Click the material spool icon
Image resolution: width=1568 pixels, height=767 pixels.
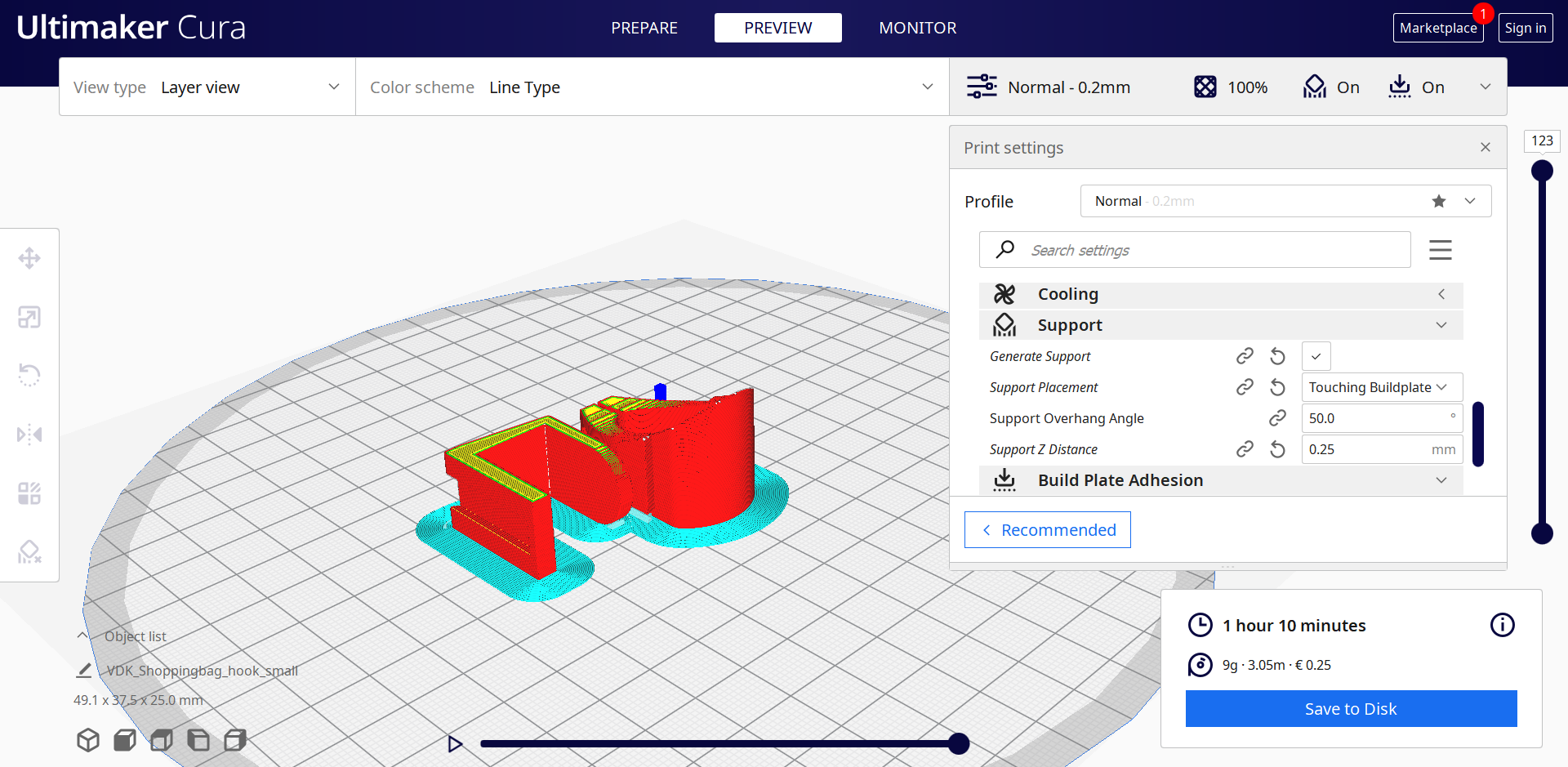point(1200,665)
